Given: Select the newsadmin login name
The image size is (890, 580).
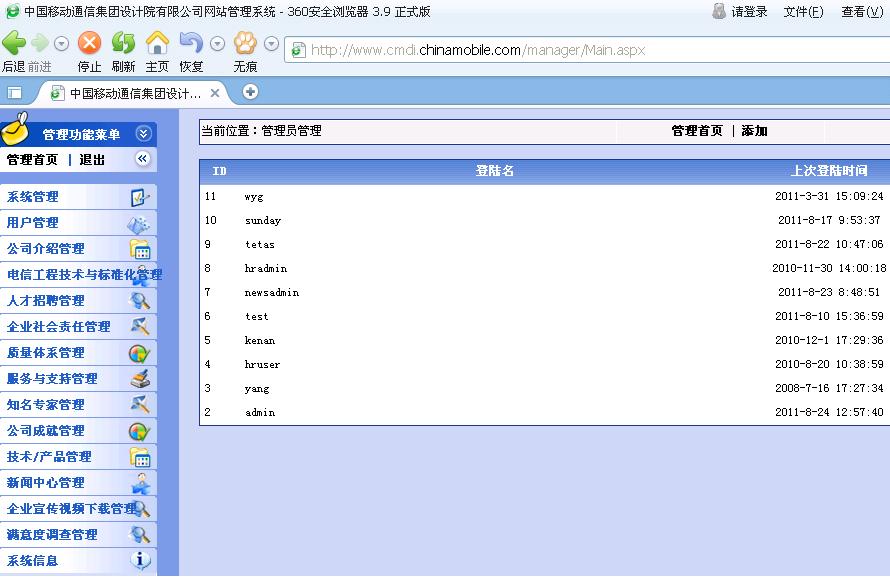Looking at the screenshot, I should (271, 292).
